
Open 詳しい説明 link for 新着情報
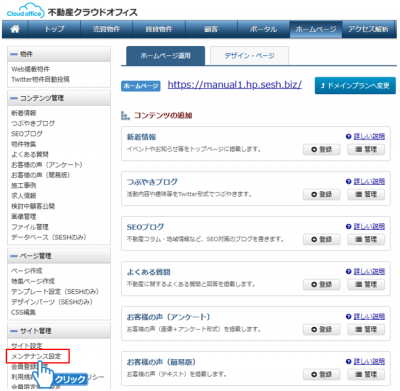[x=369, y=136]
